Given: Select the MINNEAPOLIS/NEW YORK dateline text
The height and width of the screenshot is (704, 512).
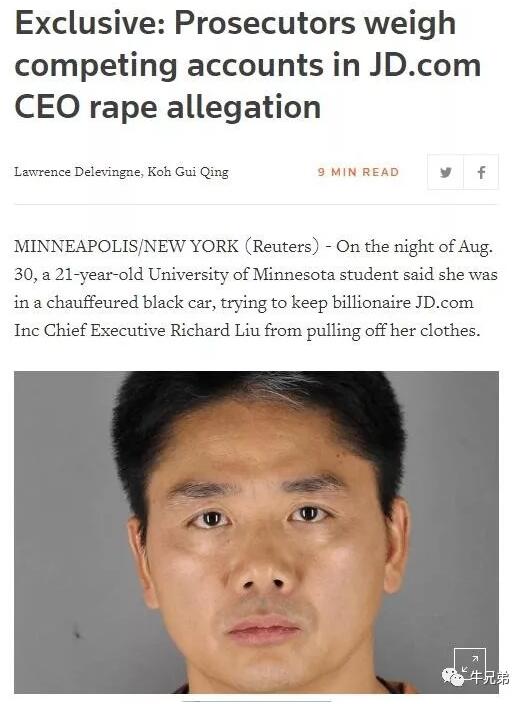Looking at the screenshot, I should click(126, 246).
